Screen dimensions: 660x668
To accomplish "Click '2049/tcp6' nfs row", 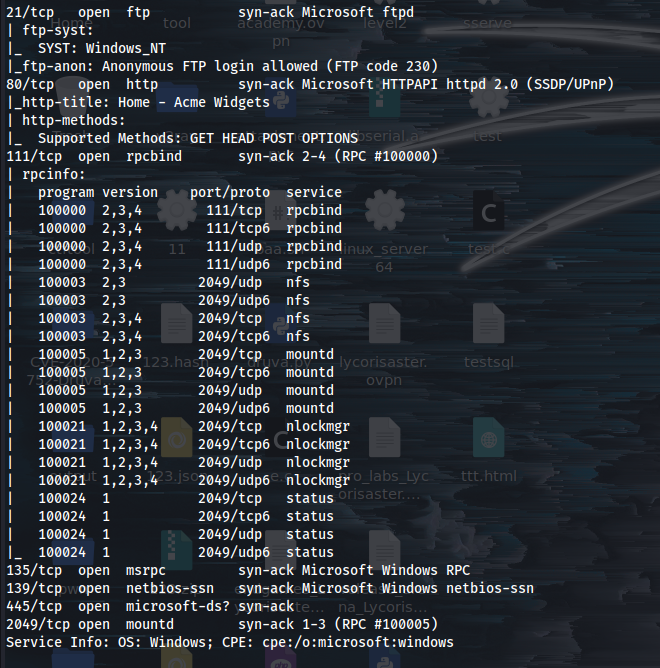I will (x=174, y=337).
